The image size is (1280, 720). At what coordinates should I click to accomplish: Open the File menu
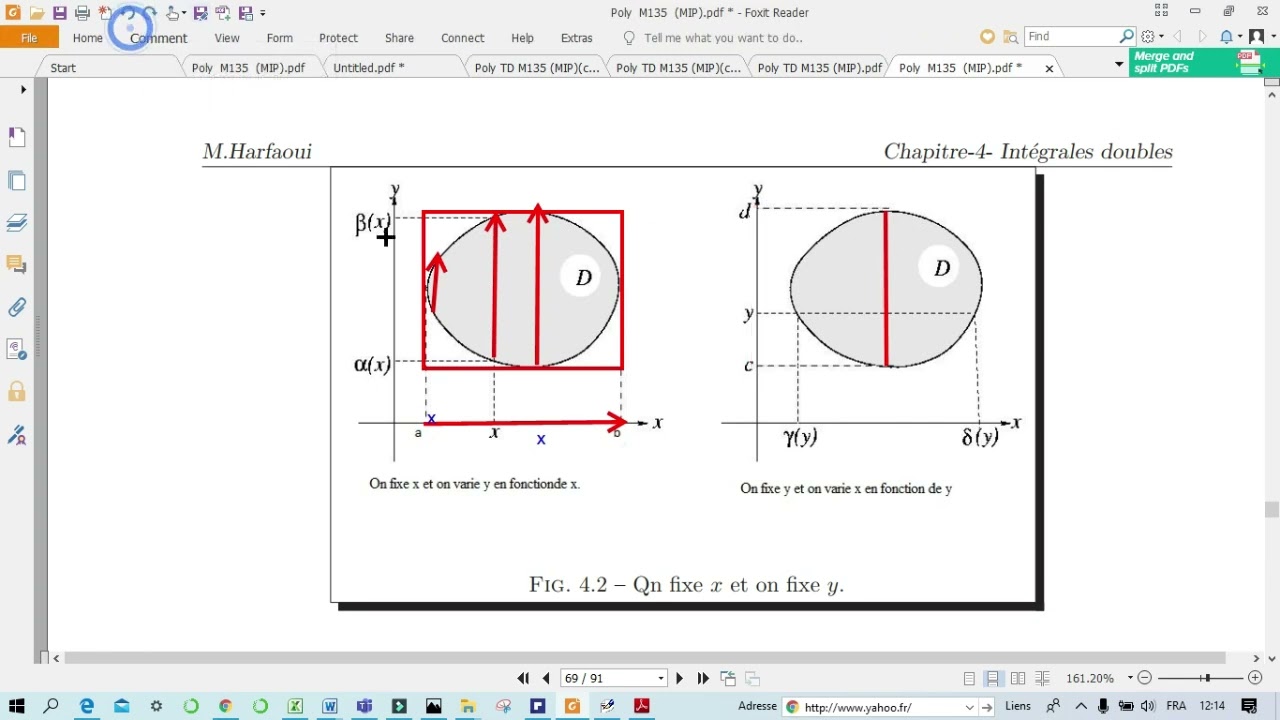click(x=29, y=38)
